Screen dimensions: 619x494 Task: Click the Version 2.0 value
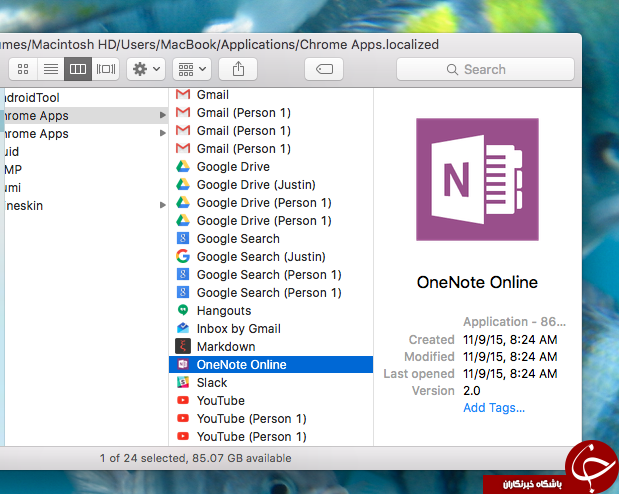(x=472, y=391)
